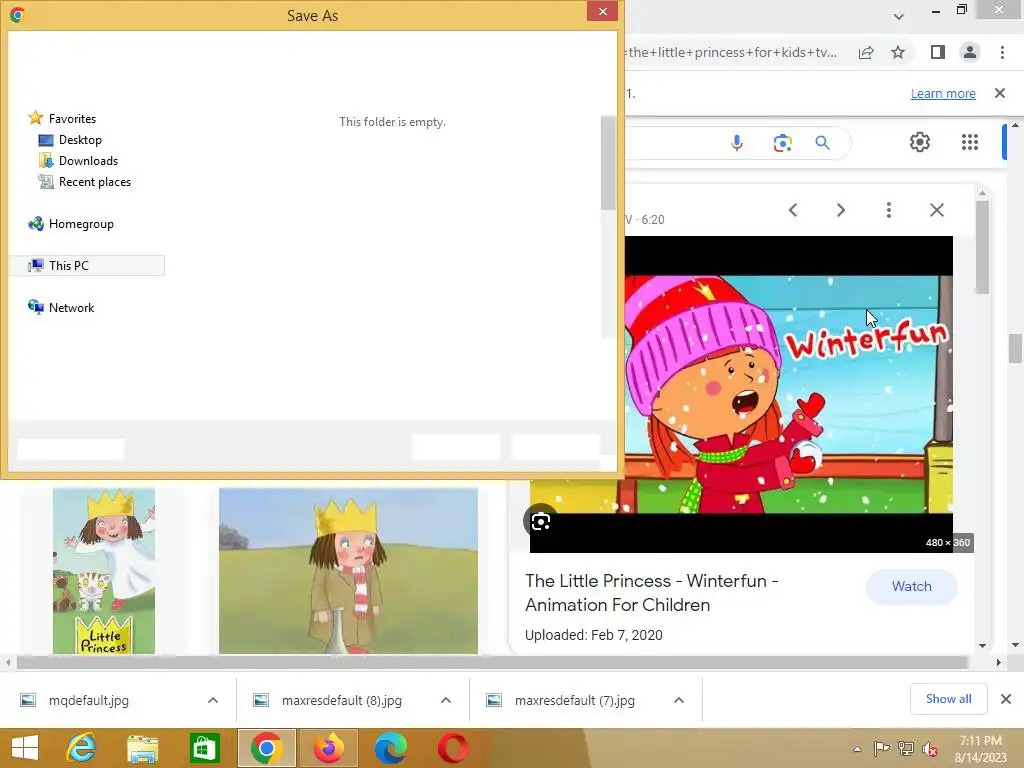Expand options for maxresdefault (8).jpg download
The image size is (1024, 768).
tap(446, 700)
